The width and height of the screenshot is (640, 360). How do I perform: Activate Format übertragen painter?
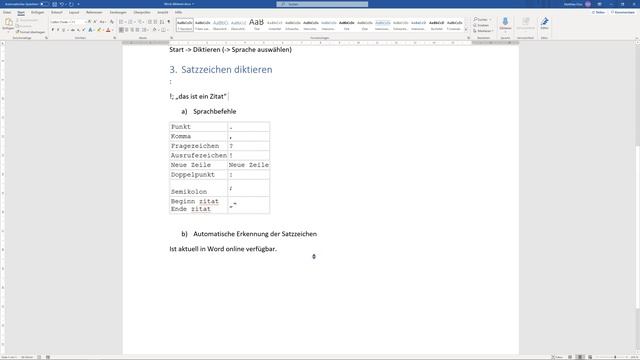coord(31,32)
